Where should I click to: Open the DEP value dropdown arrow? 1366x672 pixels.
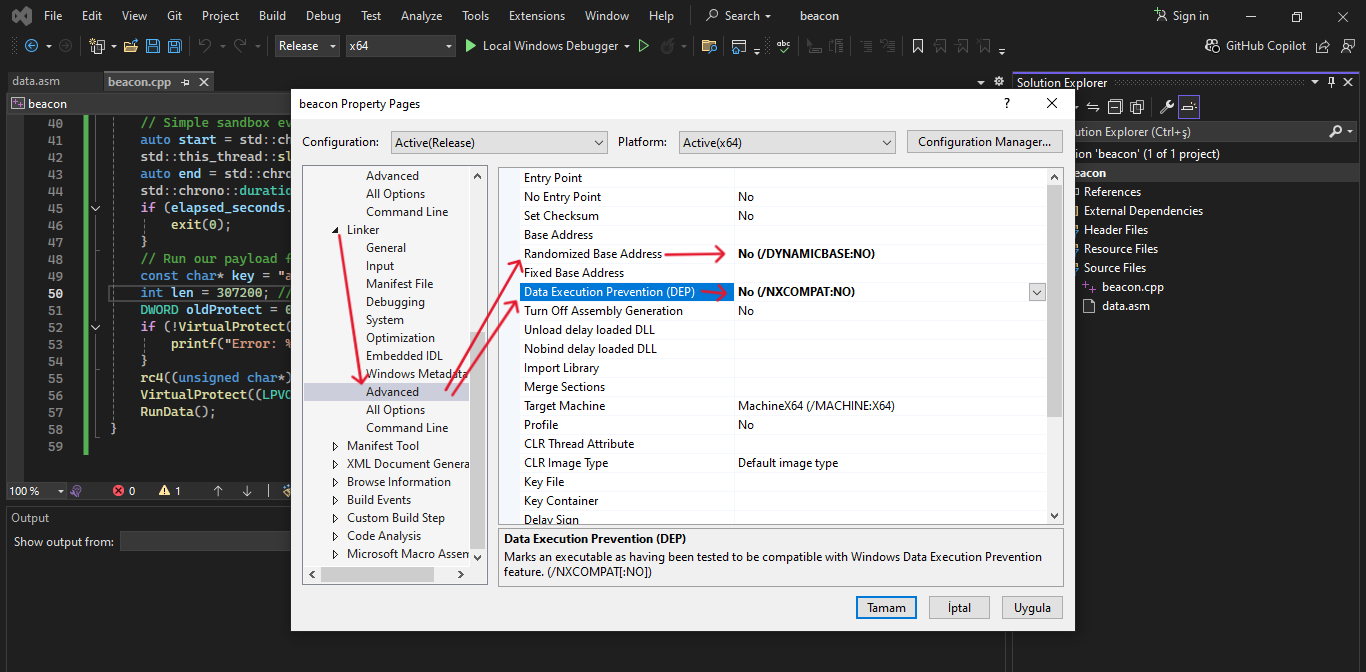pyautogui.click(x=1037, y=292)
